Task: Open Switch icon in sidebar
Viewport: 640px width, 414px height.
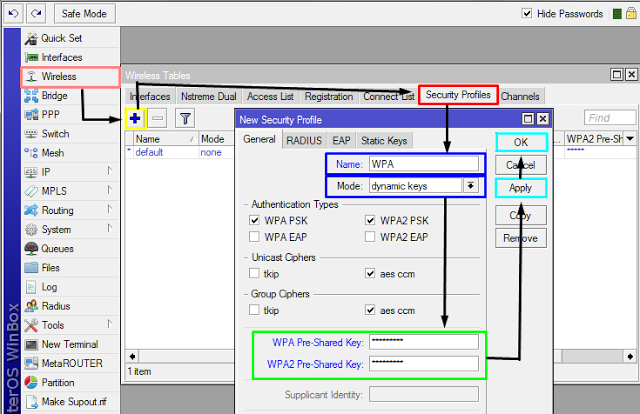Action: click(31, 134)
